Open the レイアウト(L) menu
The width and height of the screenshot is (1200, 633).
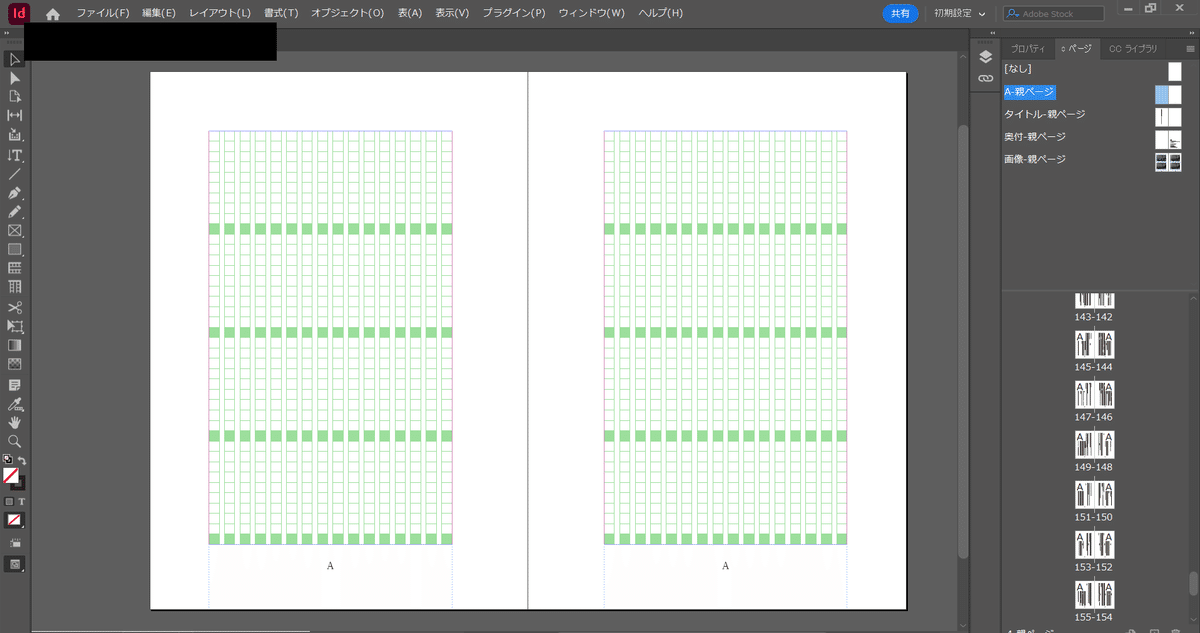220,14
